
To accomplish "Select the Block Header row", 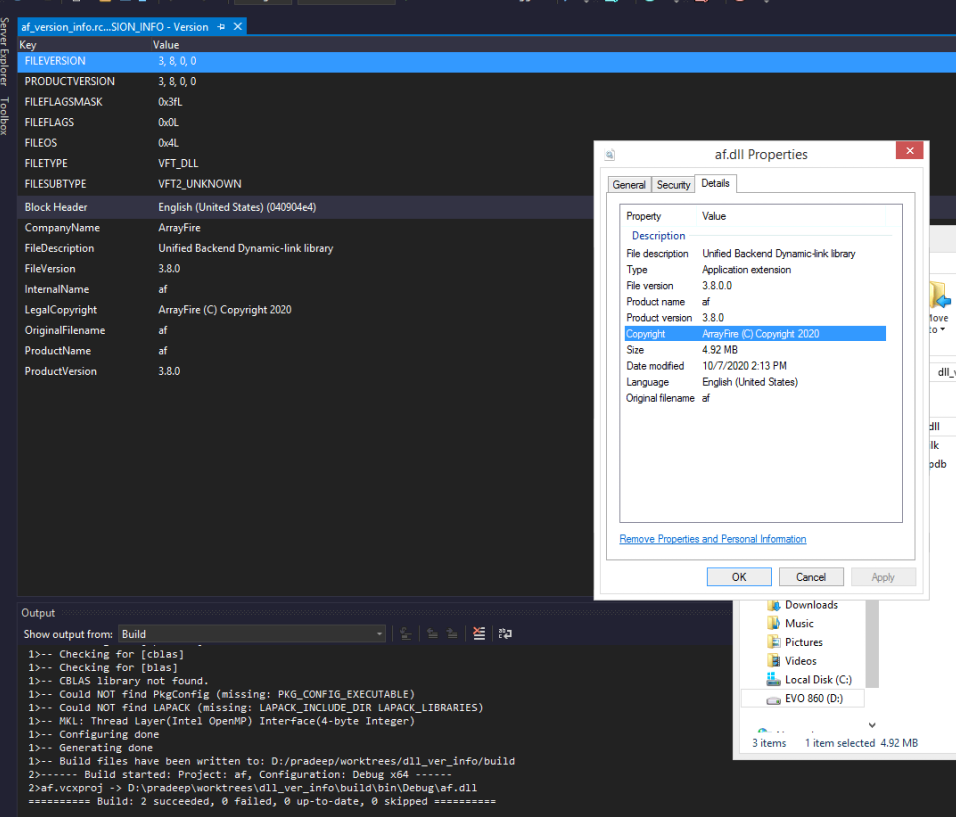I will click(305, 207).
